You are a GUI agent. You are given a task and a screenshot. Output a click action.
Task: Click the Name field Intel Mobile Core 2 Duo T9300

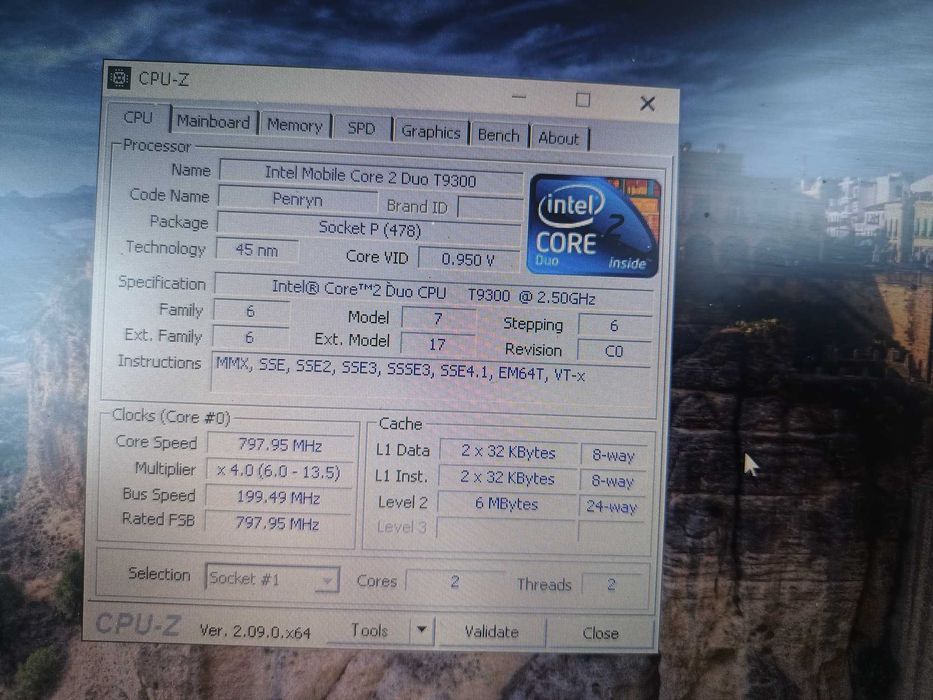[x=371, y=177]
